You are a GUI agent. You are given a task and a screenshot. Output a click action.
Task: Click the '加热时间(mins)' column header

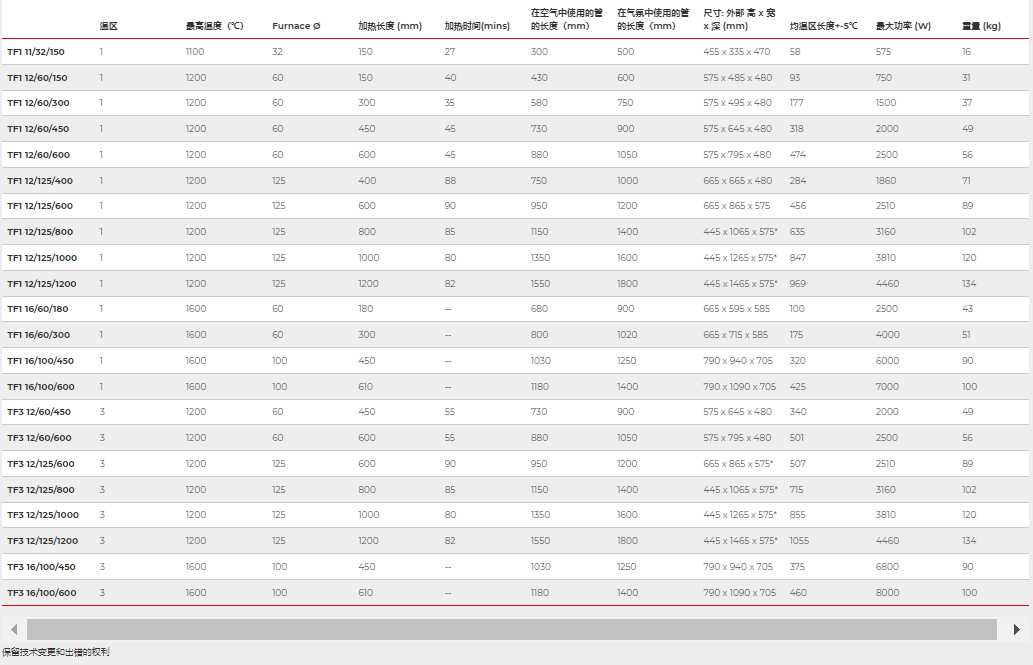pyautogui.click(x=477, y=26)
